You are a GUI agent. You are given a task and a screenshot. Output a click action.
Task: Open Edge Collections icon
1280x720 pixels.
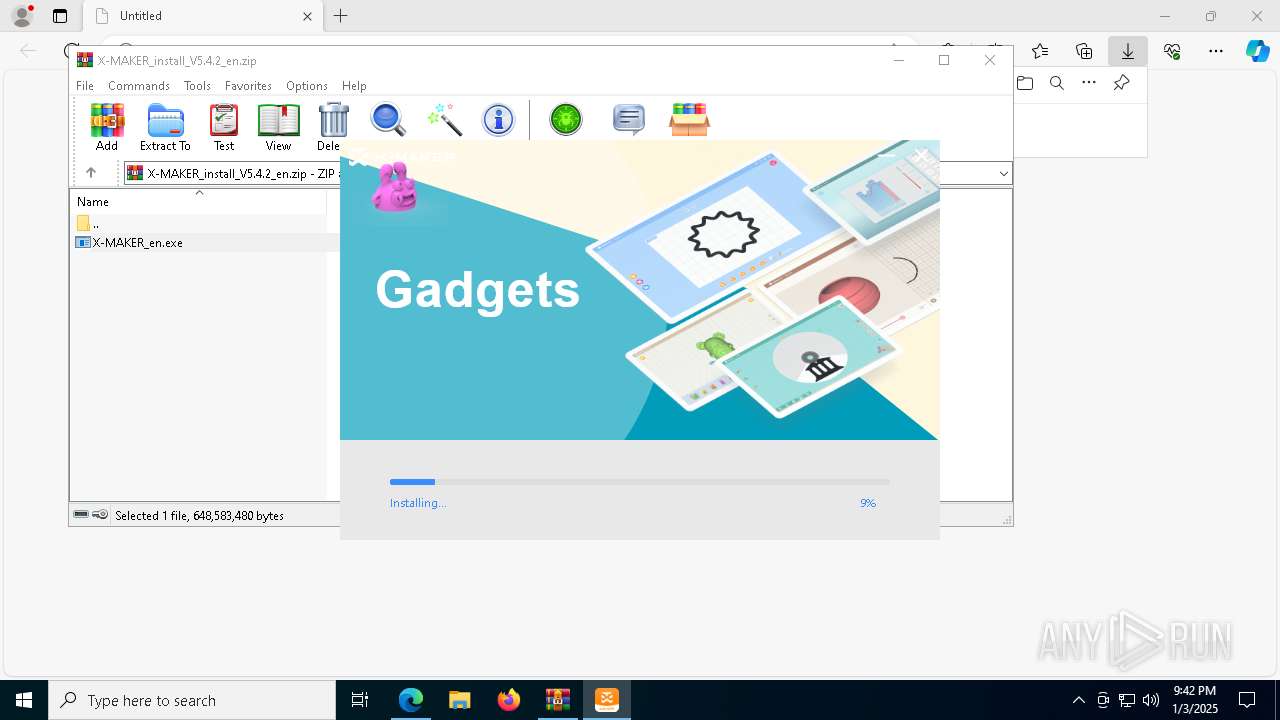pos(1084,51)
